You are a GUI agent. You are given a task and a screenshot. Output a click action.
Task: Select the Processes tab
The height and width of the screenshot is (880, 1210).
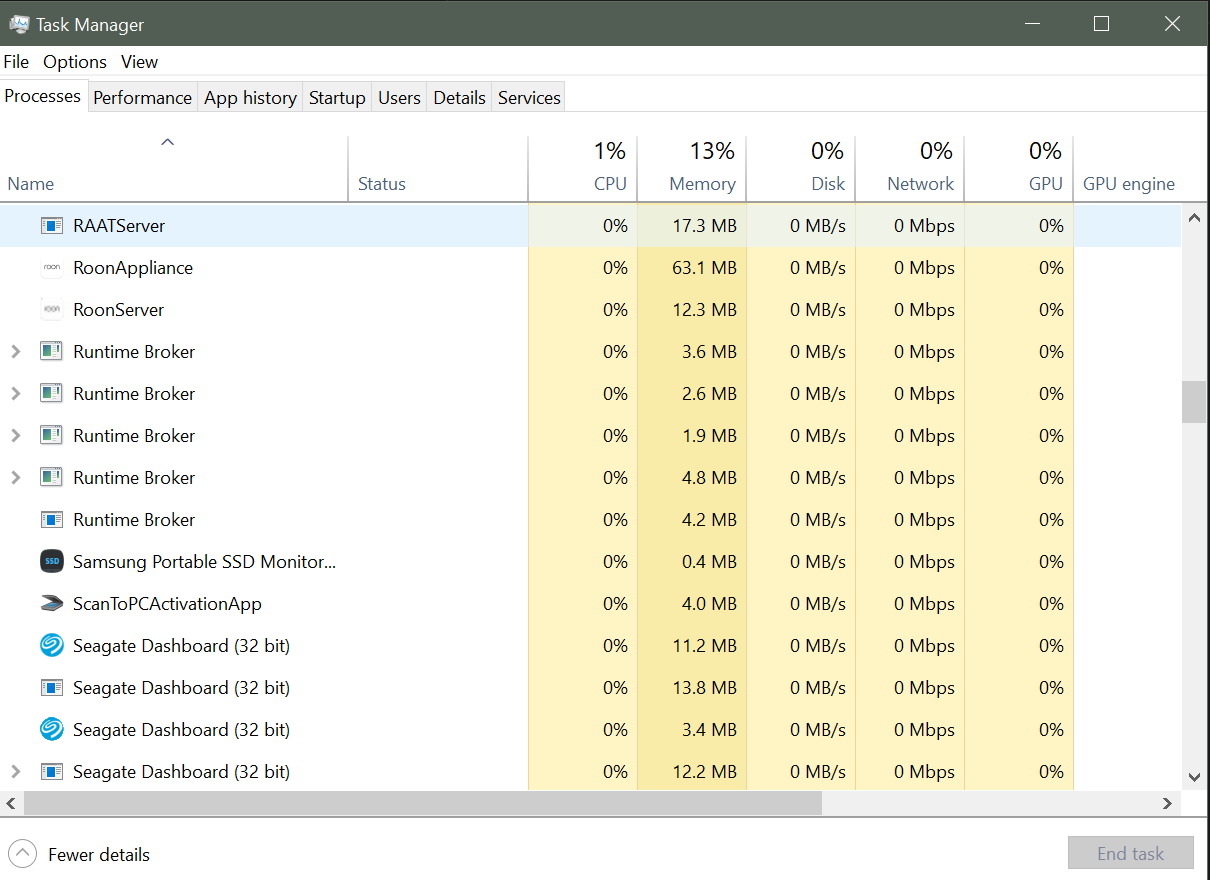[43, 96]
